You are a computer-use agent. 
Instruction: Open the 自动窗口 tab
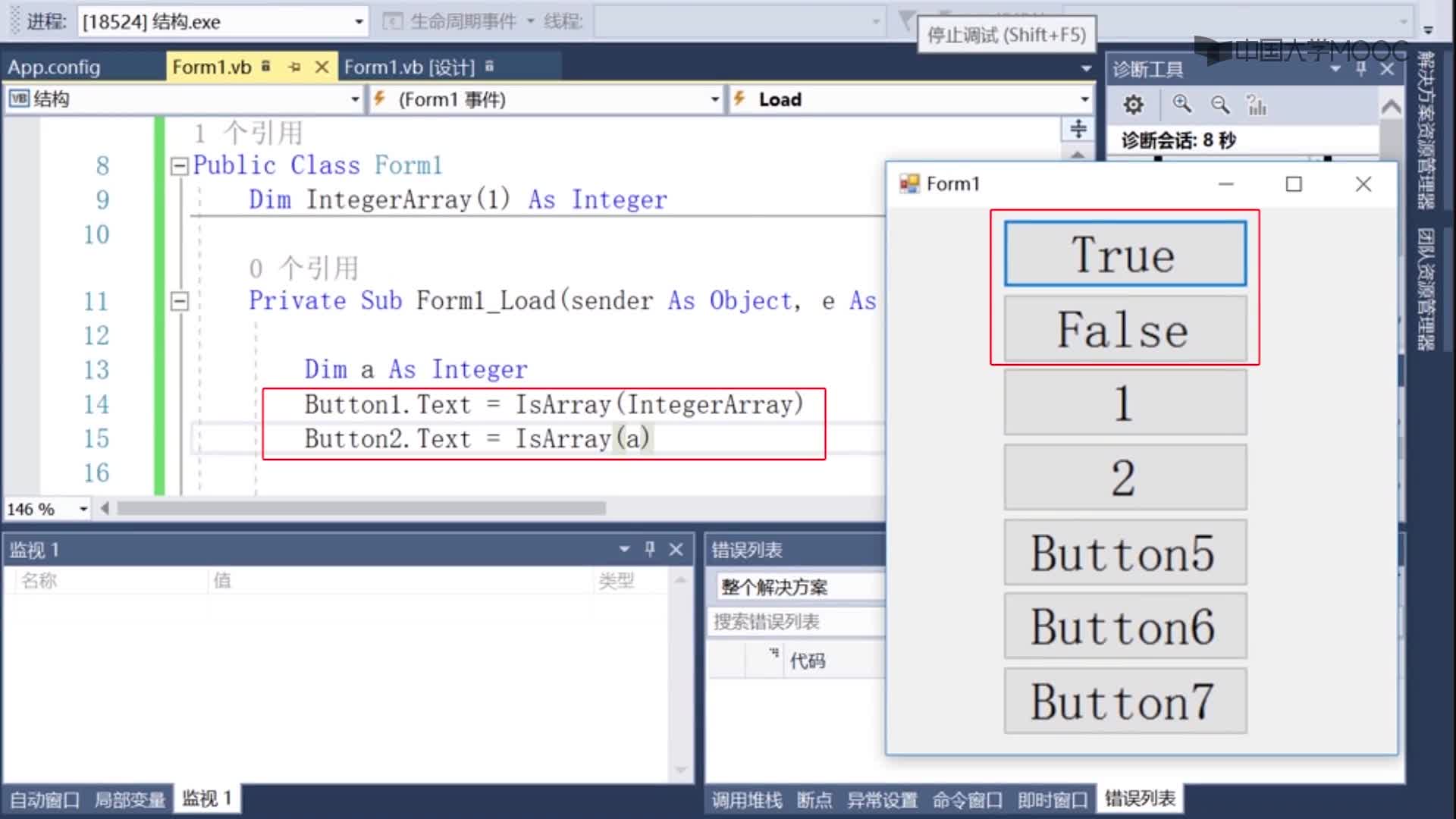point(45,799)
